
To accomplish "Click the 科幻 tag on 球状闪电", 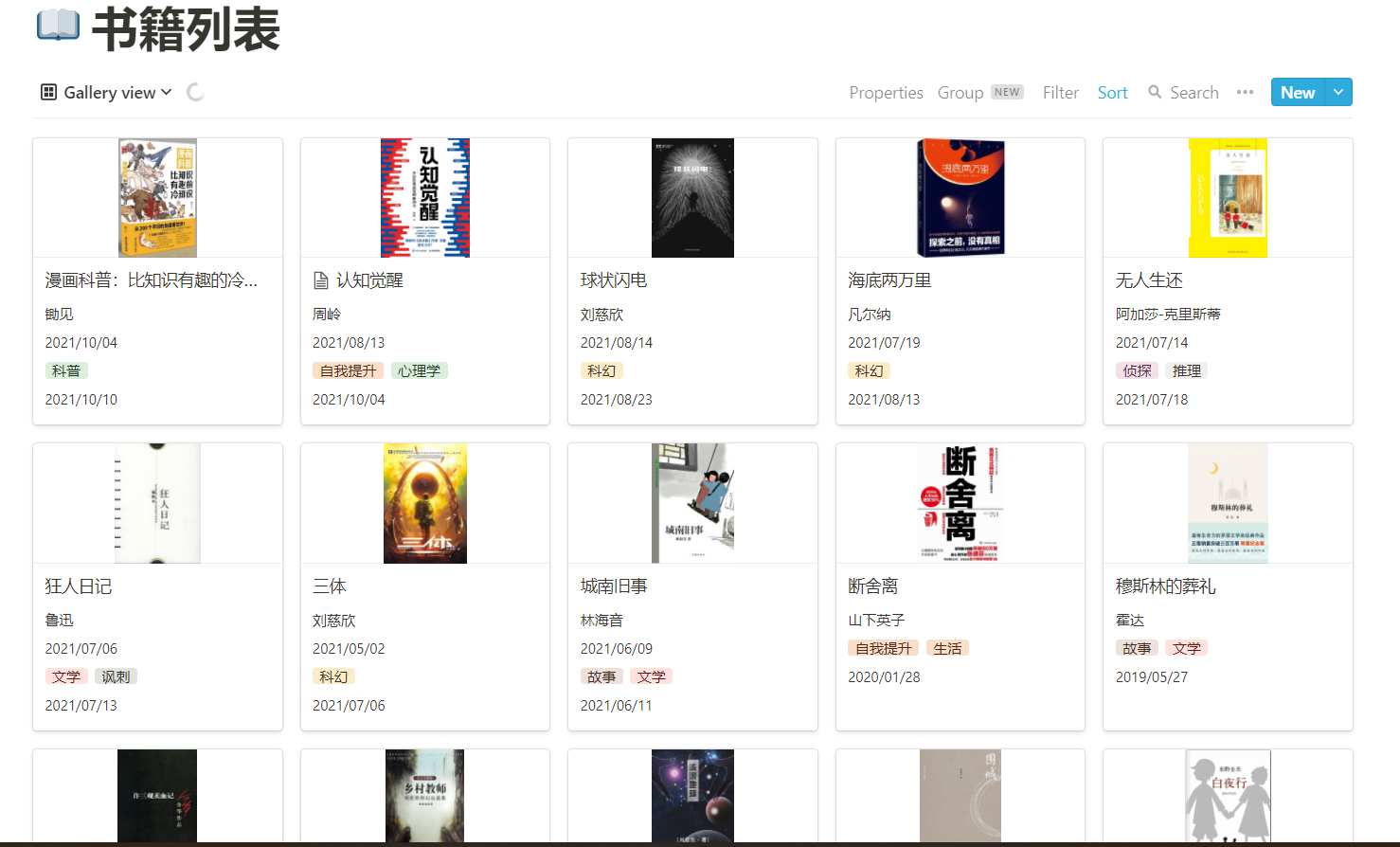I will [x=601, y=370].
